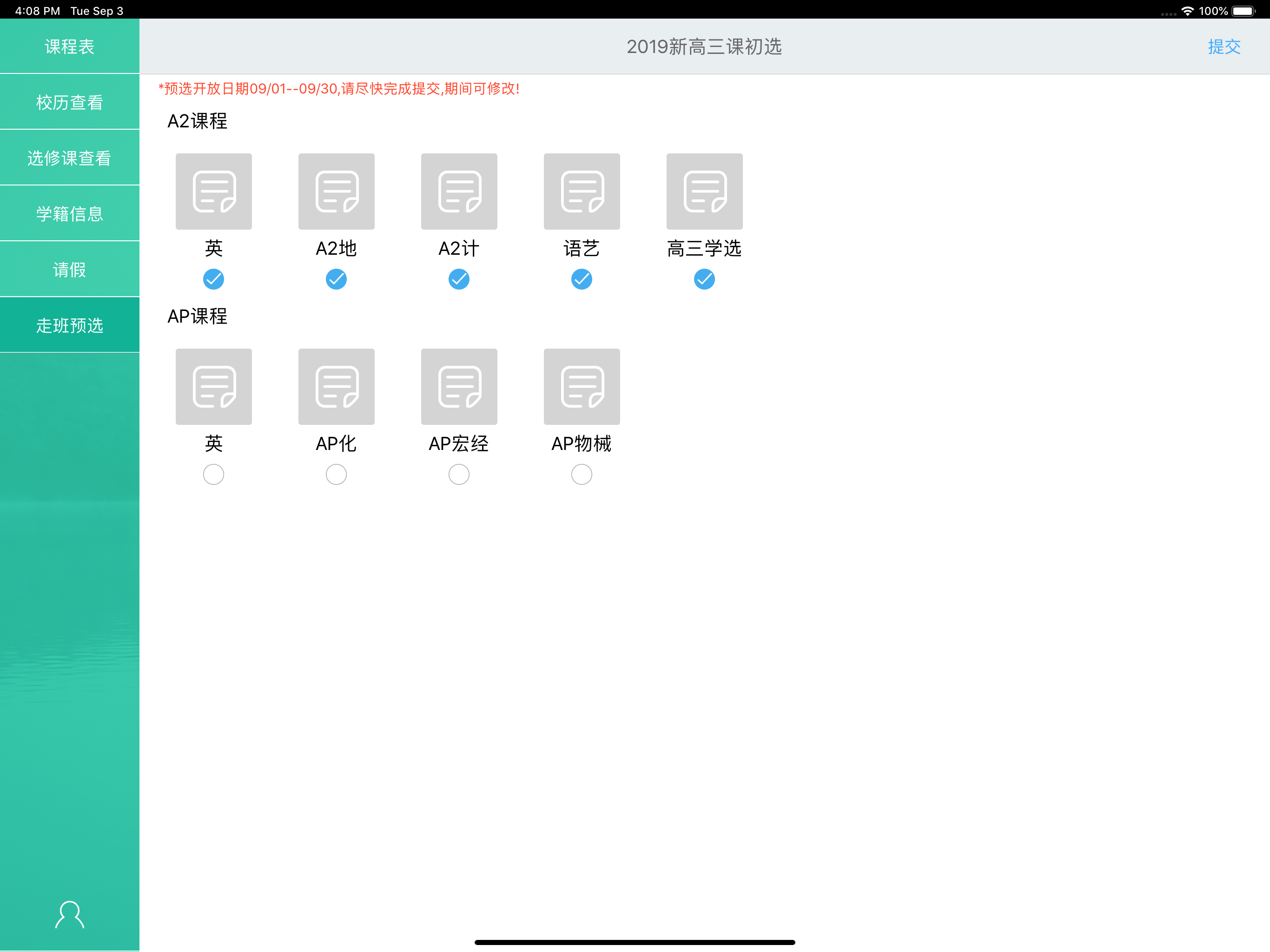Viewport: 1270px width, 952px height.
Task: Uncheck the A2计 selection
Action: (x=459, y=279)
